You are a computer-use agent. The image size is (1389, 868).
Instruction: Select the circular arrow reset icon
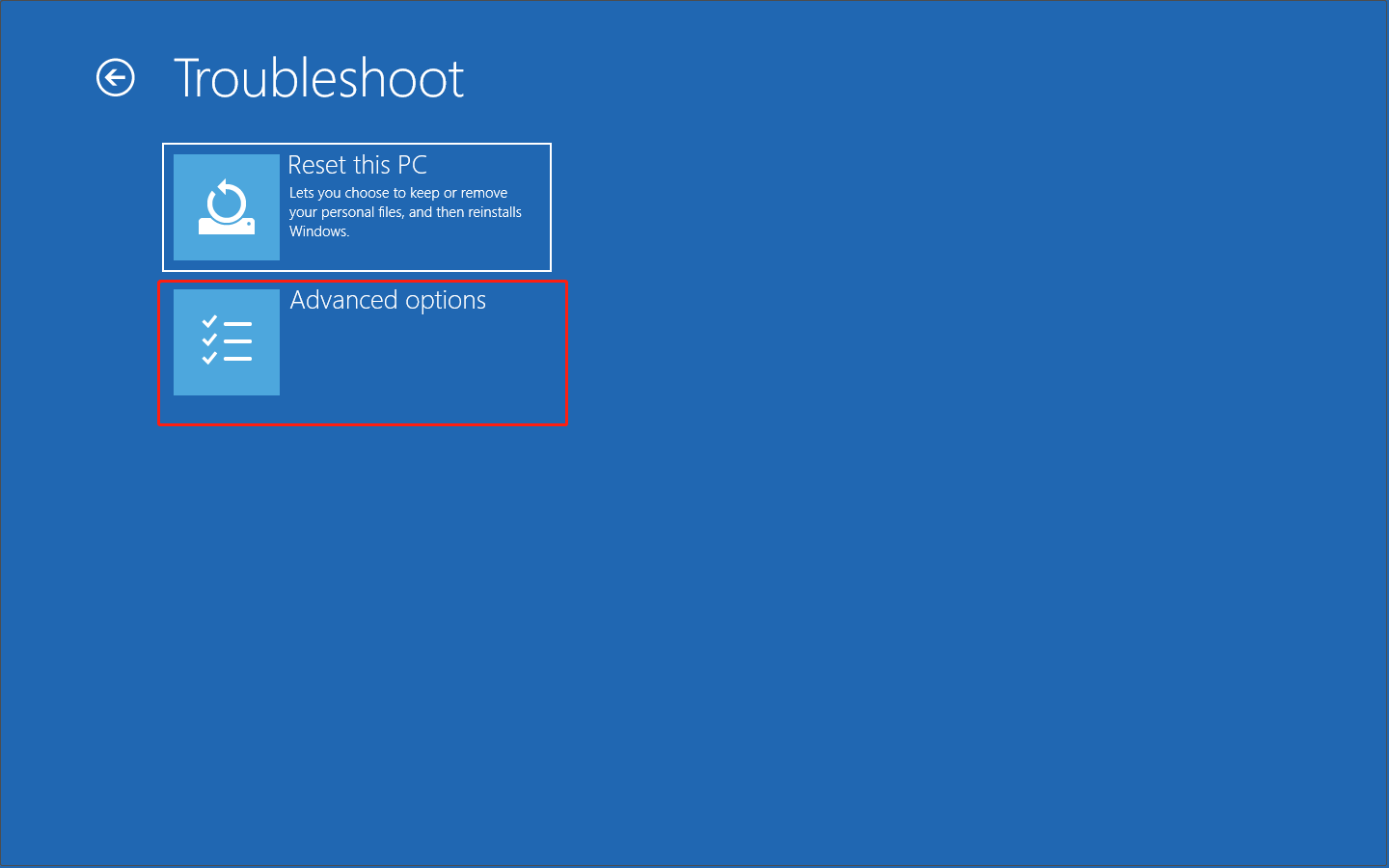[x=227, y=201]
